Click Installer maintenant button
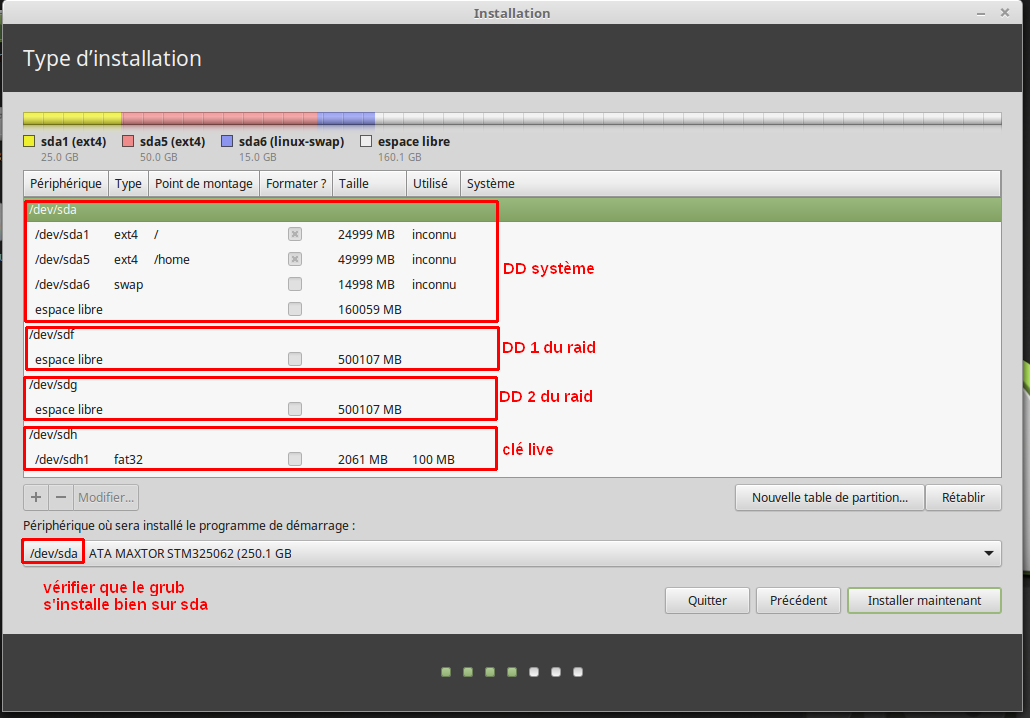This screenshot has width=1030, height=718. click(924, 600)
